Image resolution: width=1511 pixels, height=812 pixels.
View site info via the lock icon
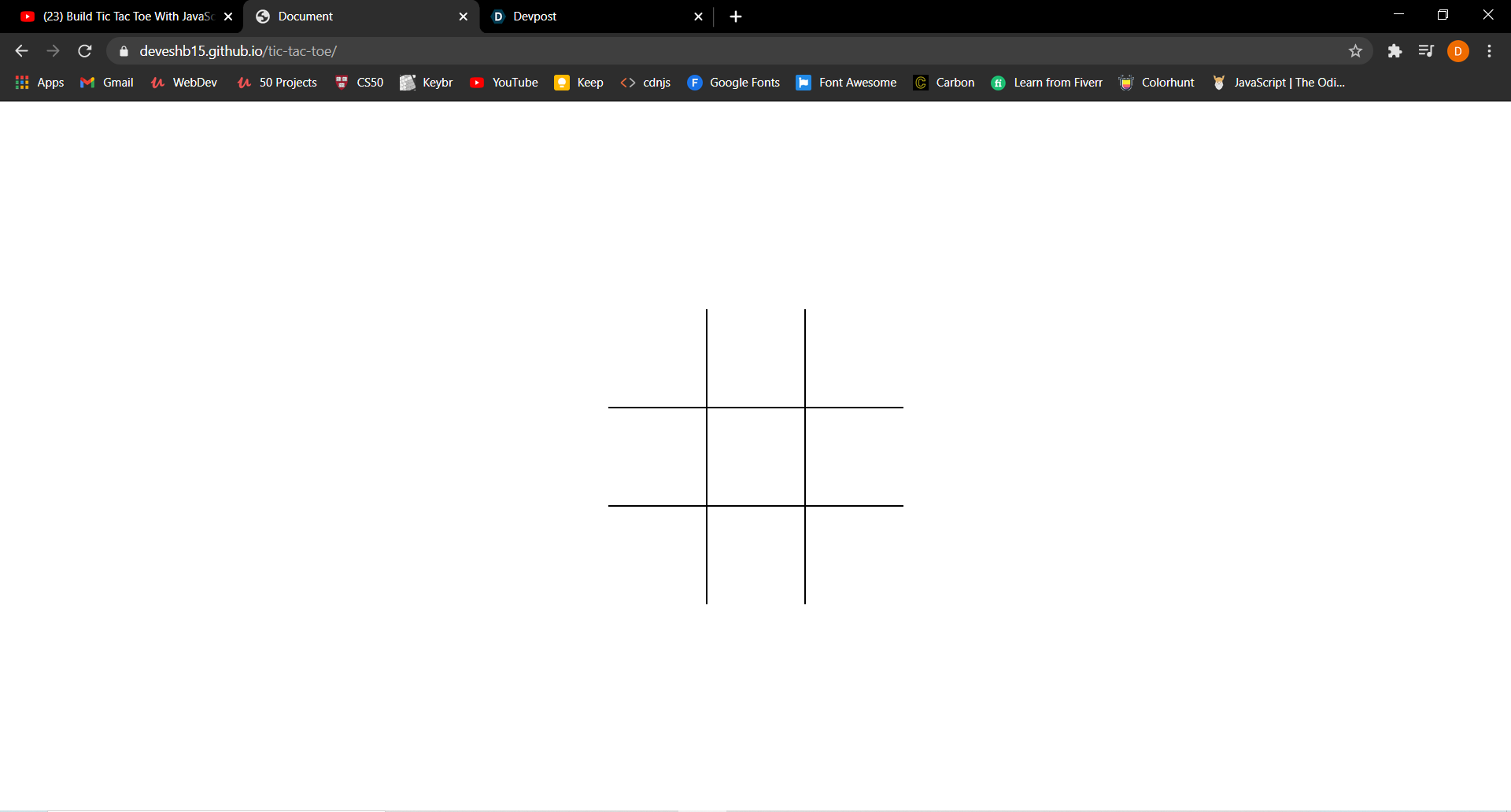click(x=124, y=51)
